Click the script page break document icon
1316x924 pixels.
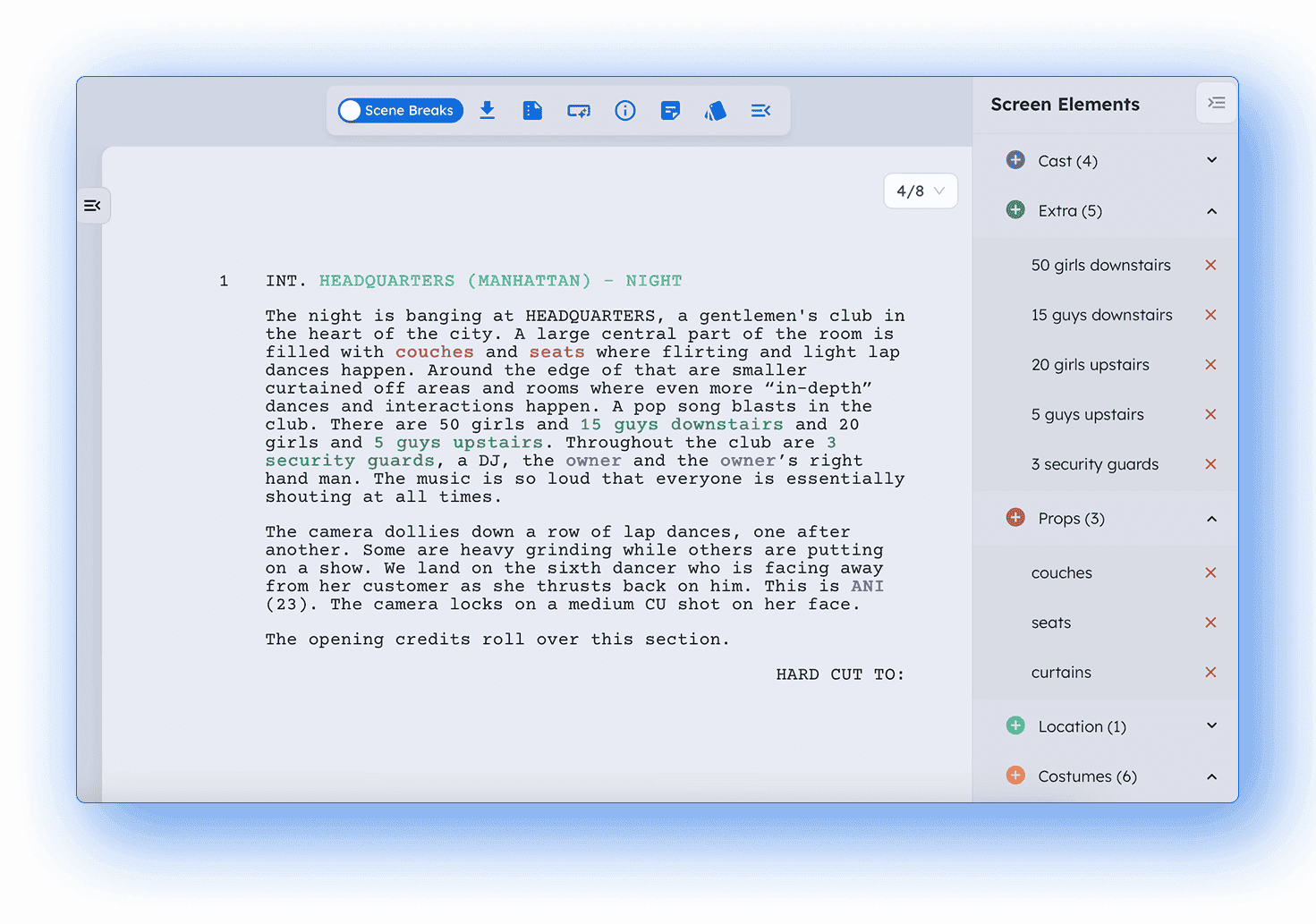click(x=532, y=110)
